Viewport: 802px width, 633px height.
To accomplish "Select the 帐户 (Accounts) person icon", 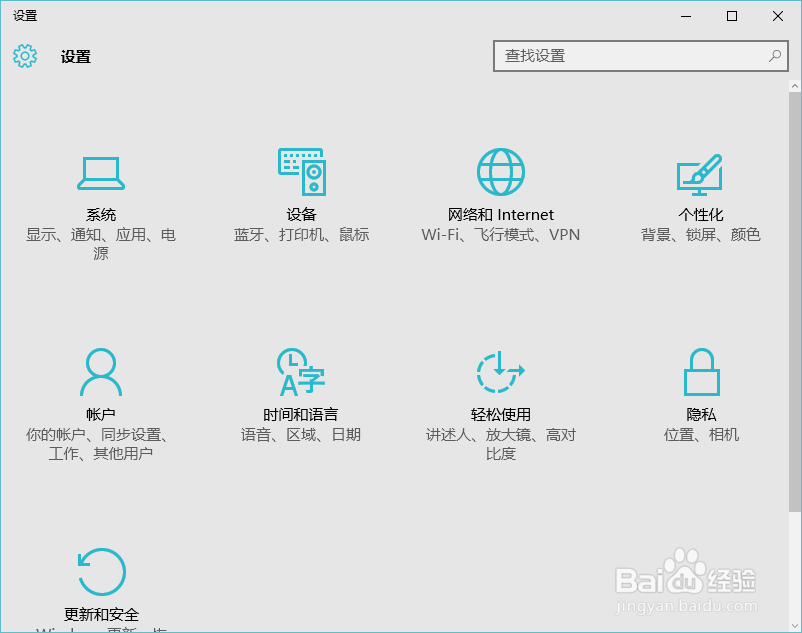I will coord(100,372).
